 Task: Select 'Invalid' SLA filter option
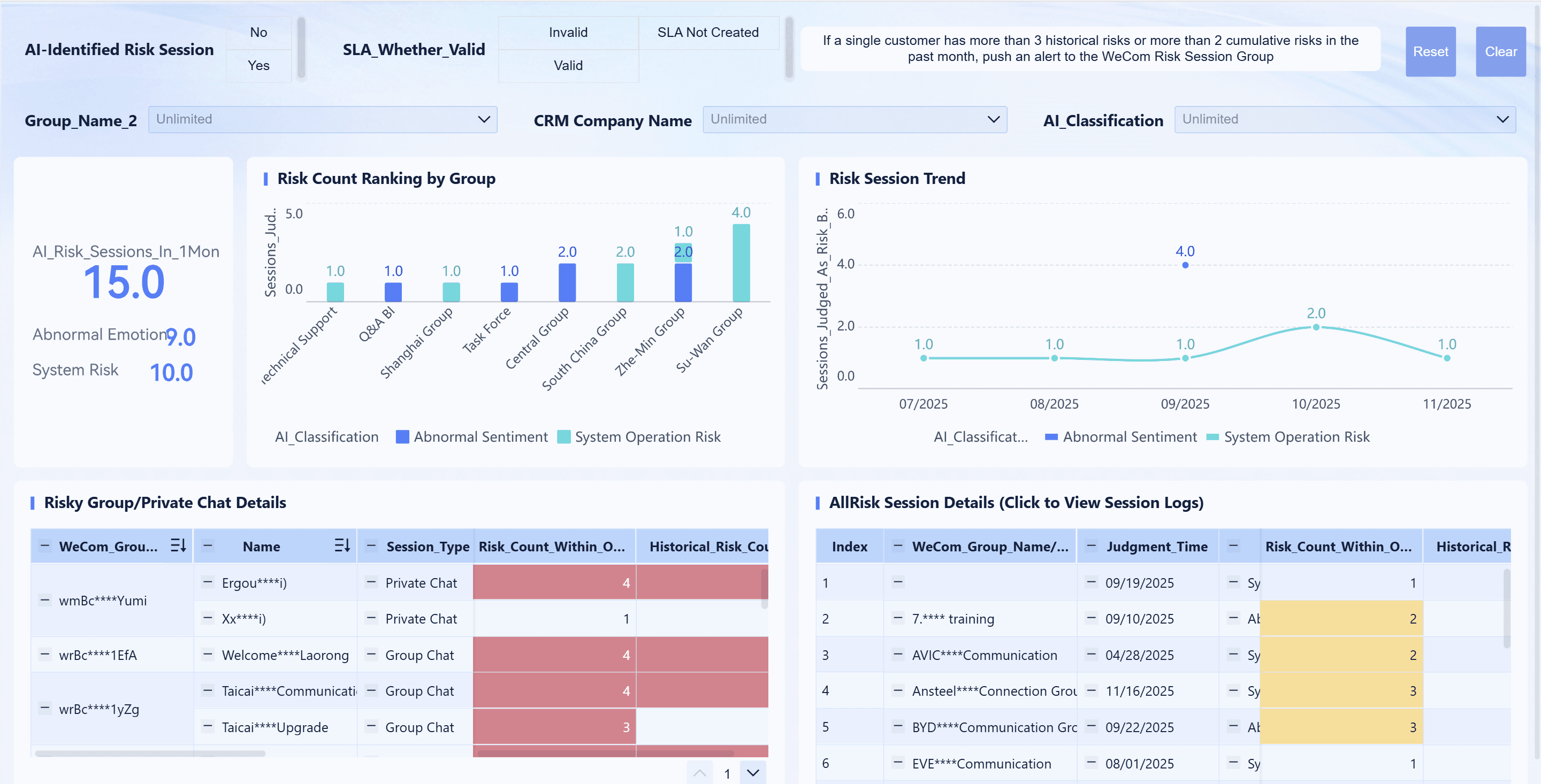click(568, 32)
